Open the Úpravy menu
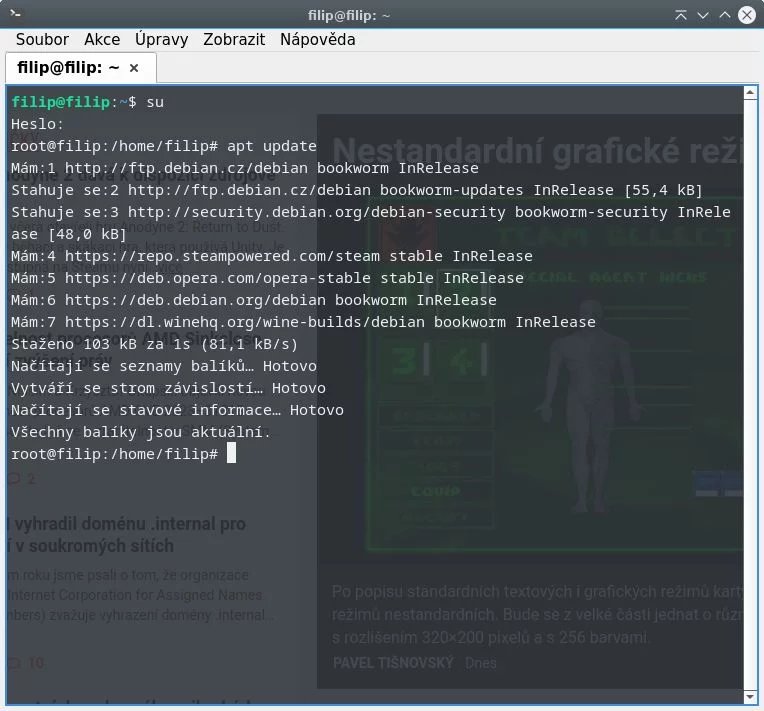 pos(161,39)
